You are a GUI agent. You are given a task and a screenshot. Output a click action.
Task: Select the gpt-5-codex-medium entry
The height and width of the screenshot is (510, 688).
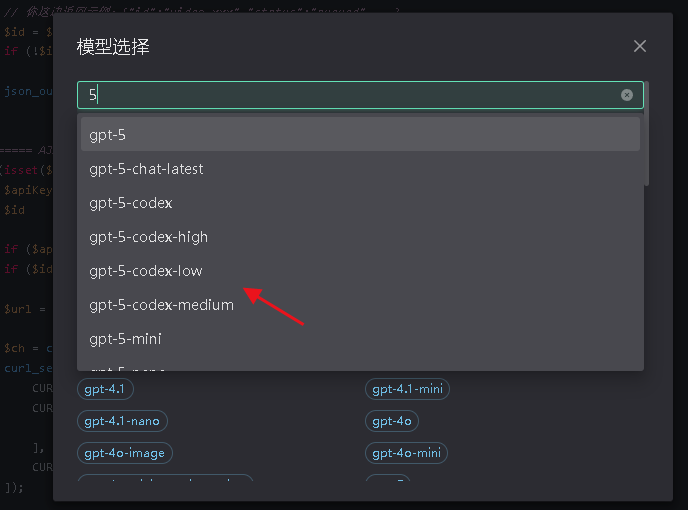coord(360,305)
